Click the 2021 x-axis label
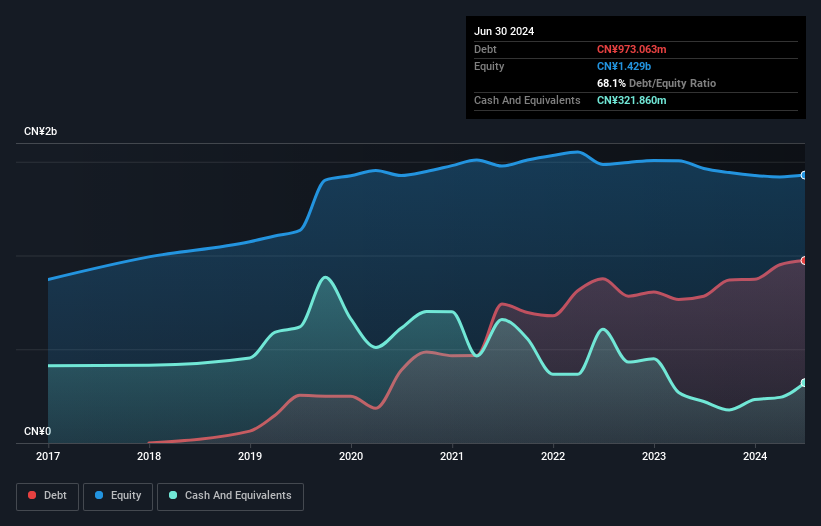The height and width of the screenshot is (526, 821). pos(452,456)
